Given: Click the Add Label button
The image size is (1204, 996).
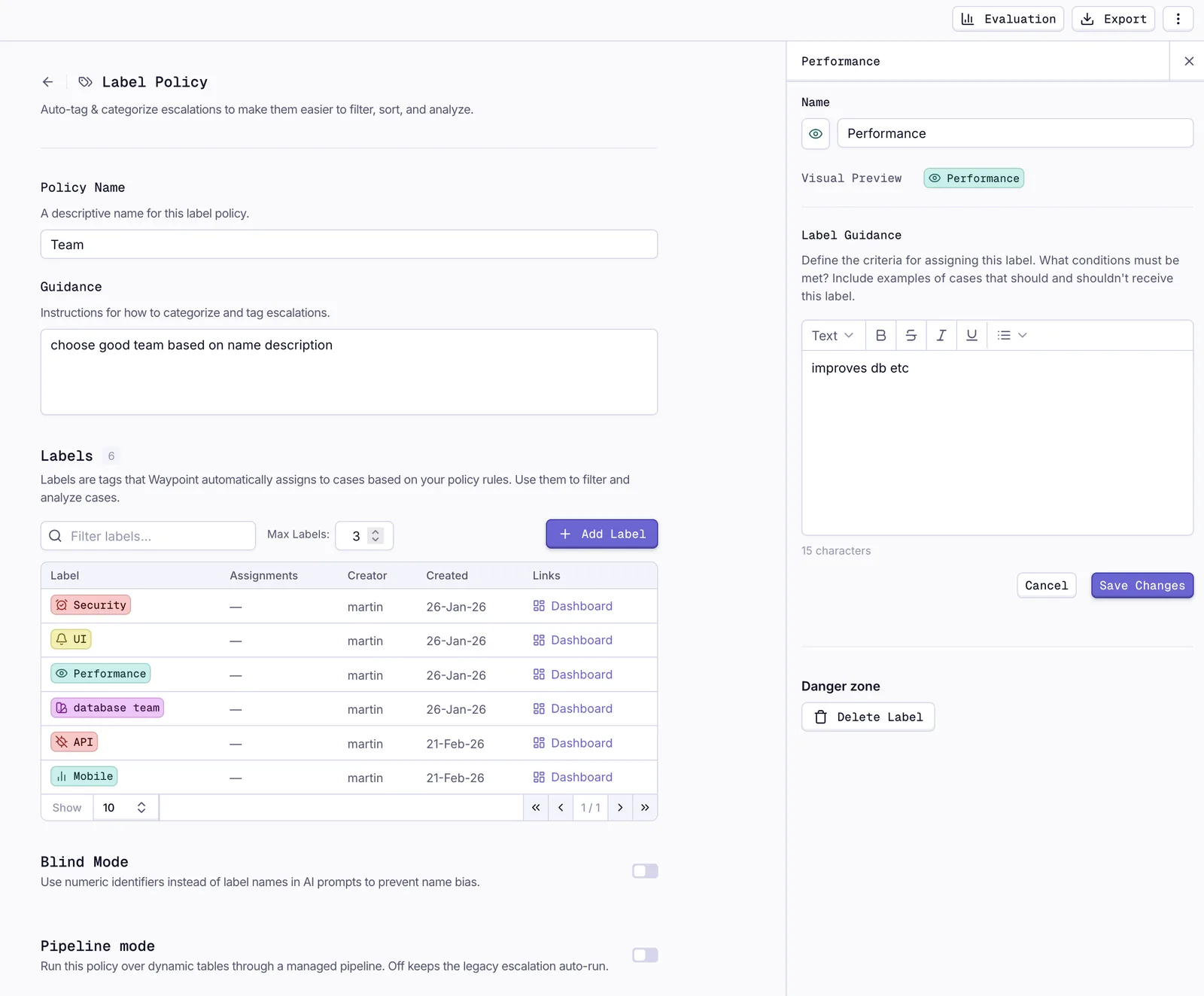Looking at the screenshot, I should (602, 534).
